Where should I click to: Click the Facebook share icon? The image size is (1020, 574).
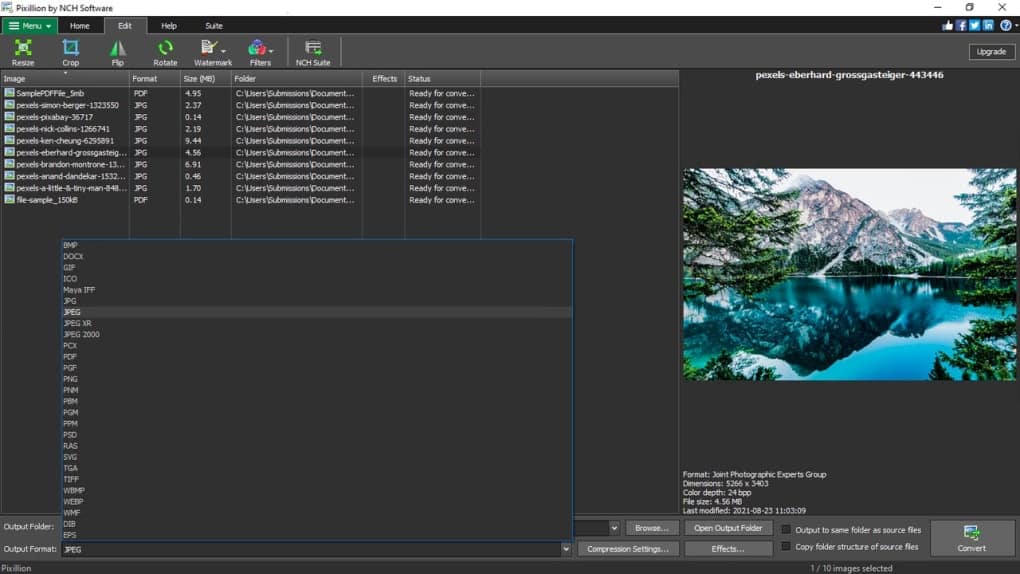(x=961, y=25)
